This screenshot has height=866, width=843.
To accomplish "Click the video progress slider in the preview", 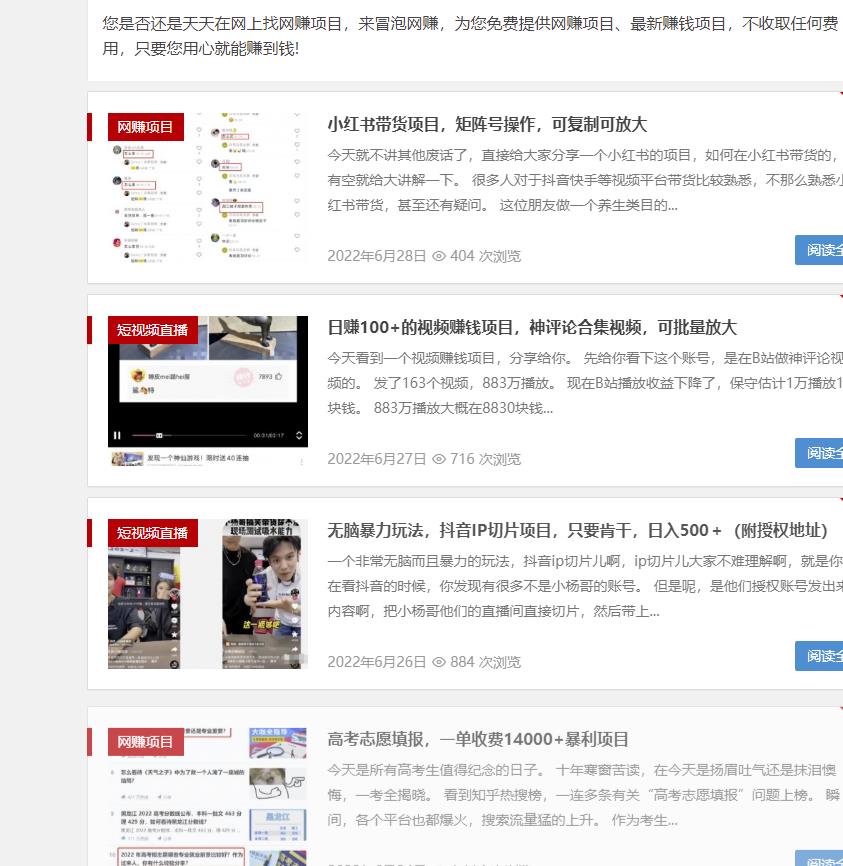I will click(x=160, y=433).
